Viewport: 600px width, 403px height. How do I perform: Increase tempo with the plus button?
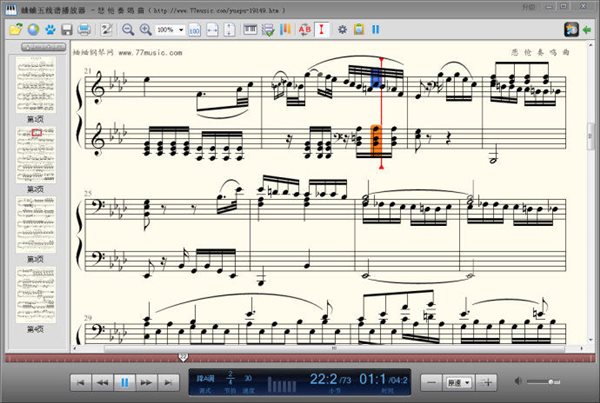click(x=487, y=382)
